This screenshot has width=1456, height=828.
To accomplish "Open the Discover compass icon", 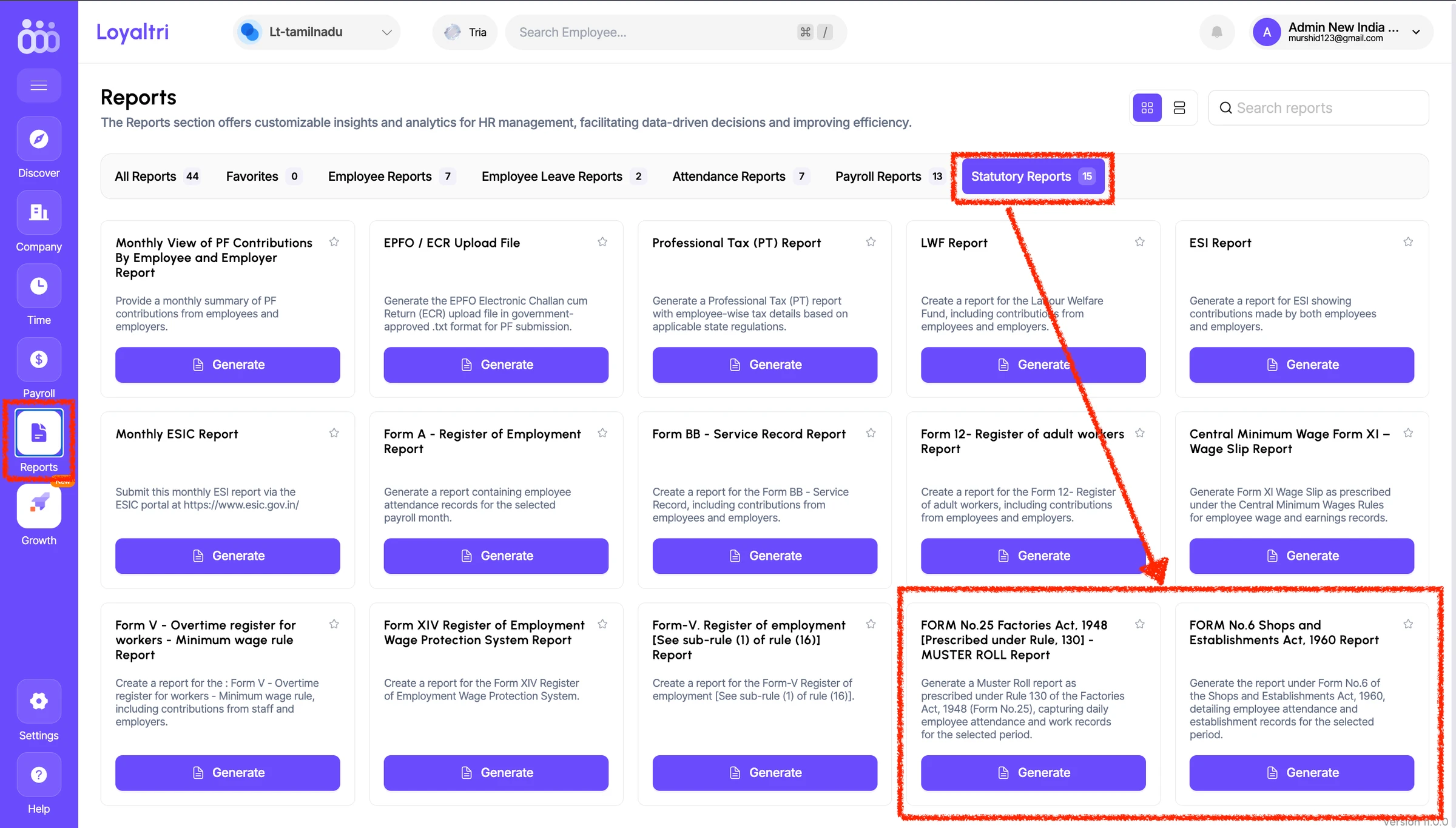I will click(39, 139).
